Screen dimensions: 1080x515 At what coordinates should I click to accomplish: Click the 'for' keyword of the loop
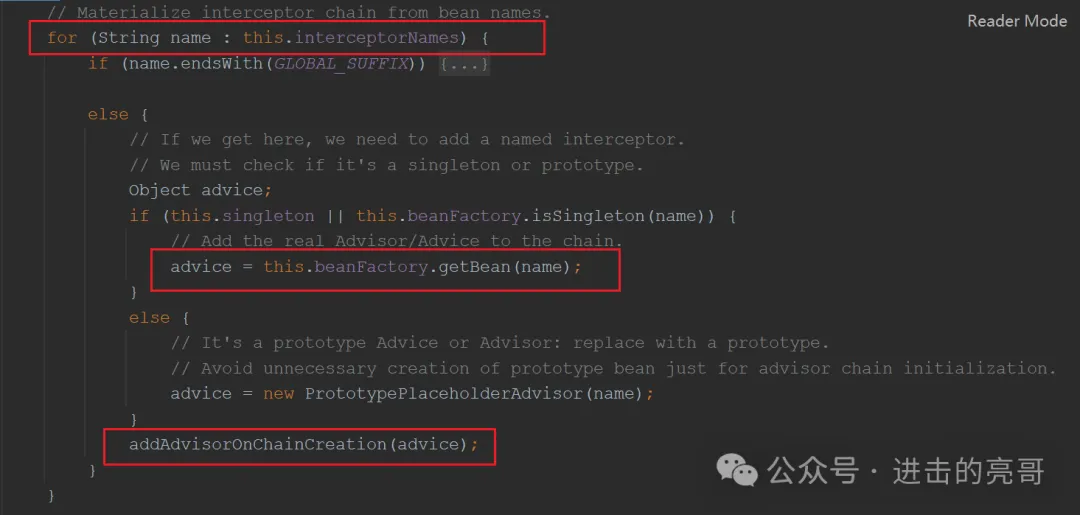coord(62,38)
